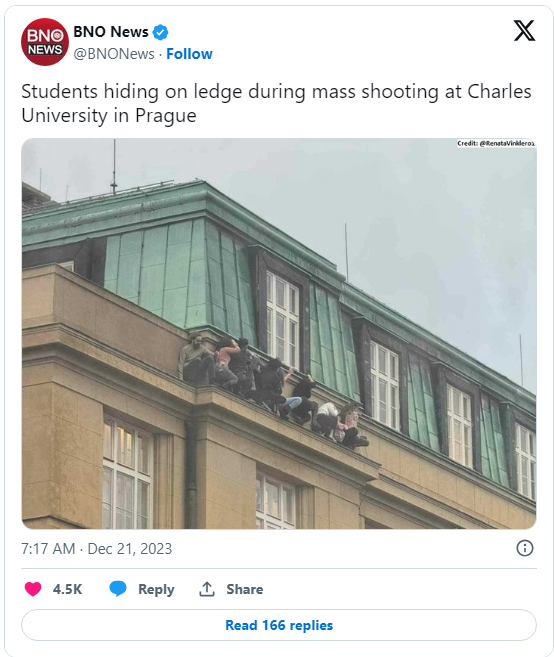Viewport: 554px width, 657px height.
Task: Click the blue verified badge
Action: click(x=160, y=32)
